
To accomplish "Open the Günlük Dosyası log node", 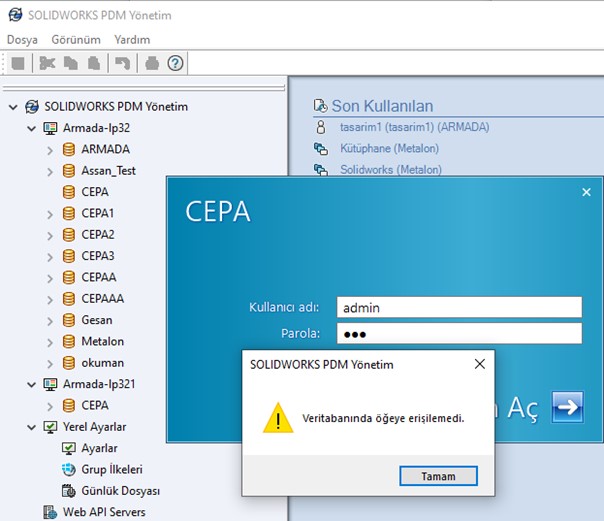I will (x=120, y=491).
